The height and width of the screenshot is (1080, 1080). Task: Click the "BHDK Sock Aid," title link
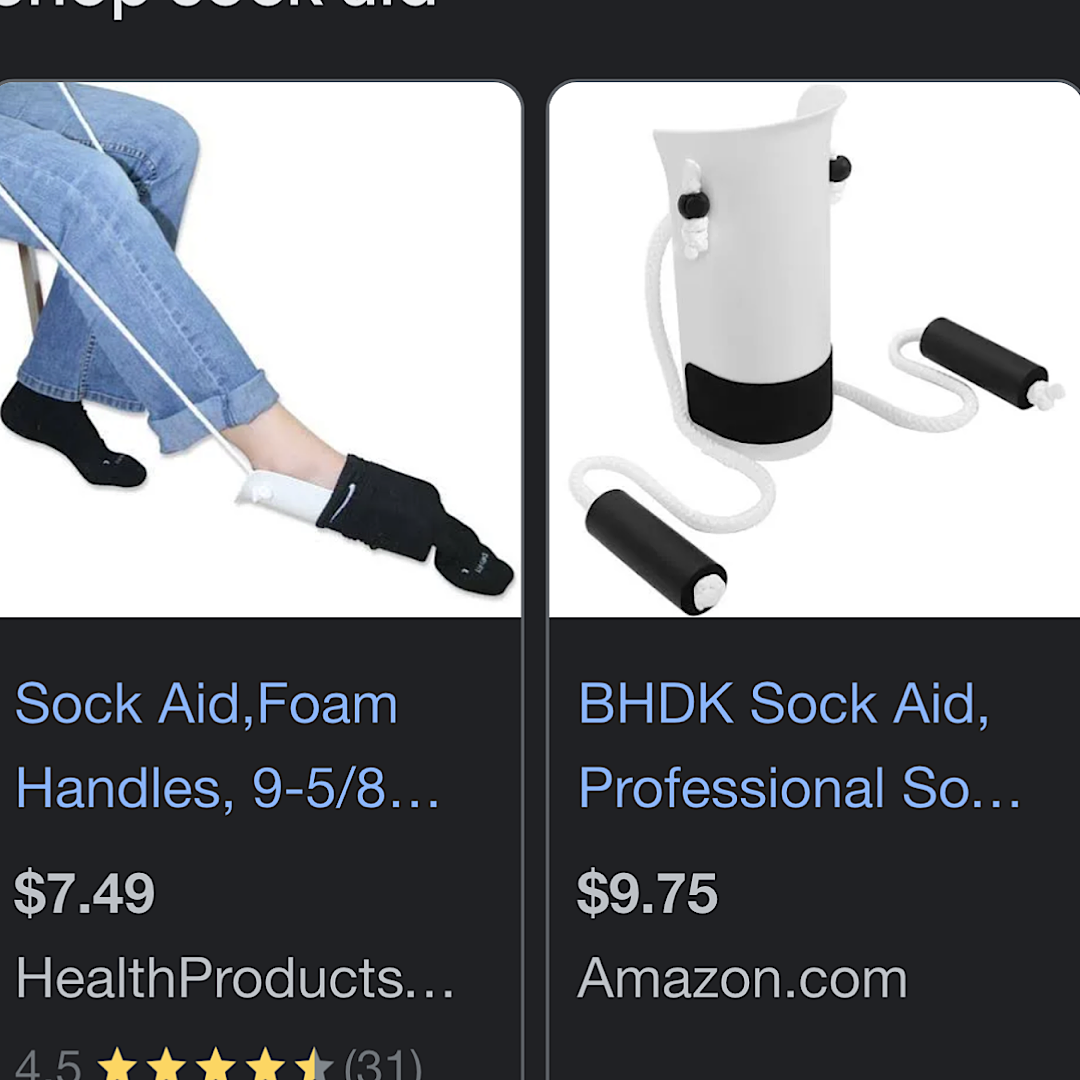pos(784,704)
